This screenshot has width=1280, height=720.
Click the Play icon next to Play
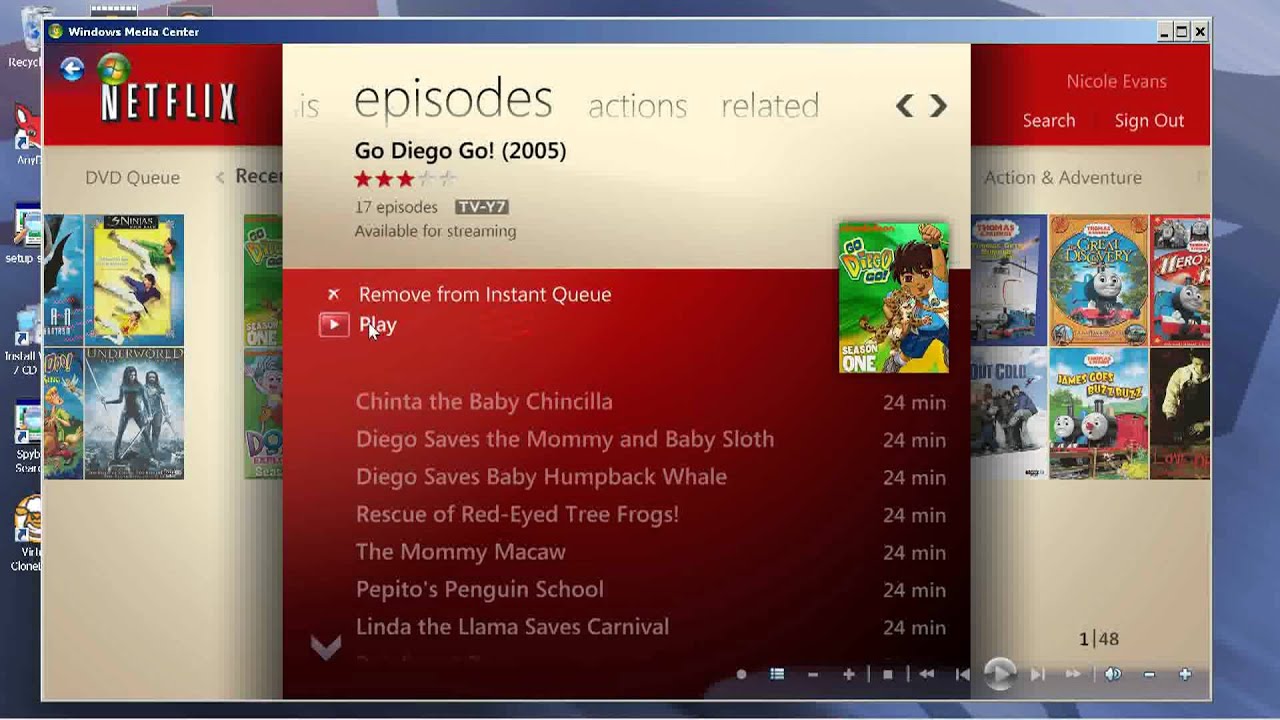334,324
